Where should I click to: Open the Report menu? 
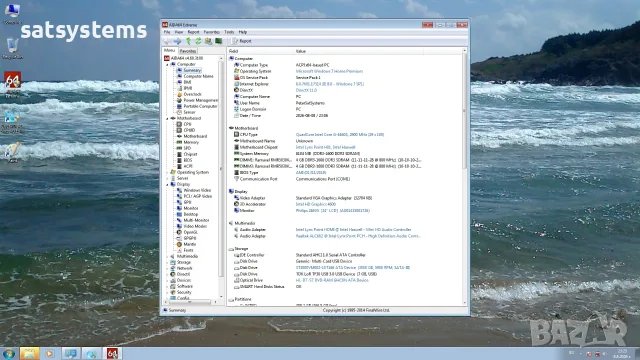[x=193, y=32]
